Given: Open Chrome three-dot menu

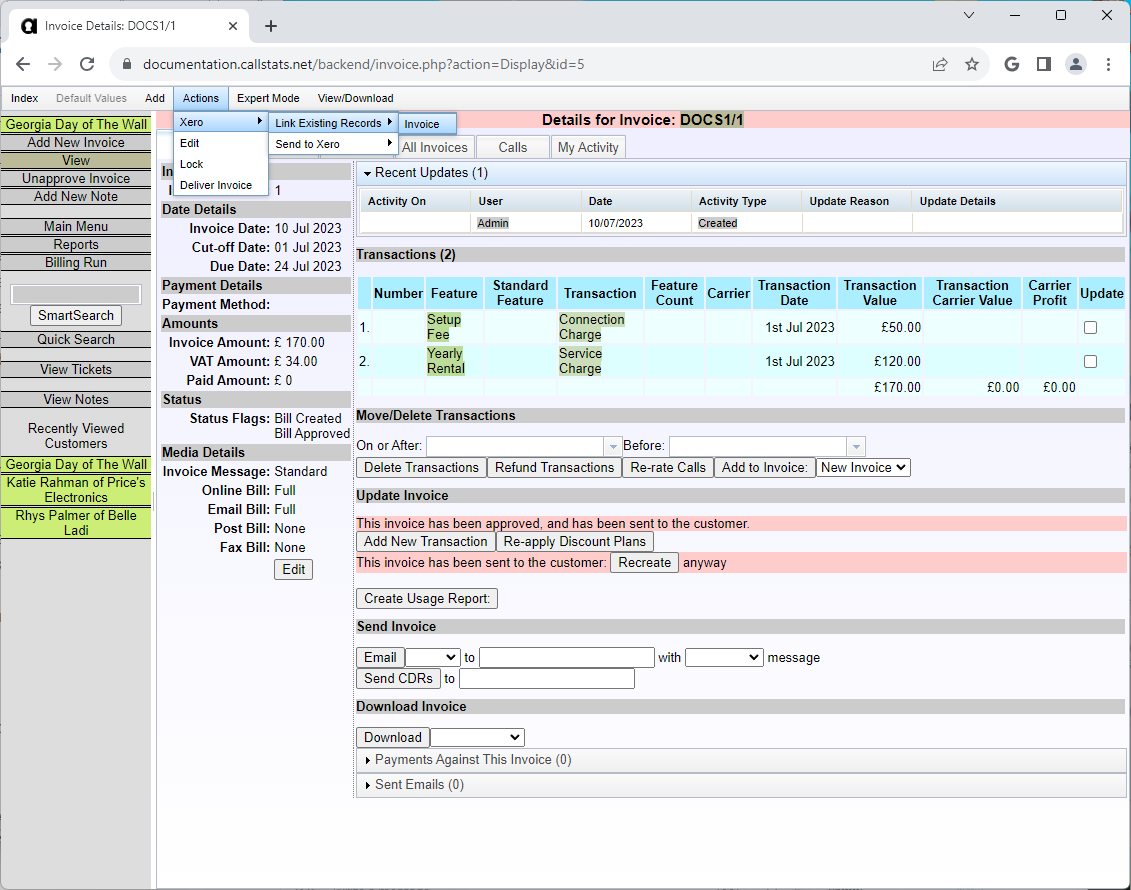Looking at the screenshot, I should point(1108,64).
